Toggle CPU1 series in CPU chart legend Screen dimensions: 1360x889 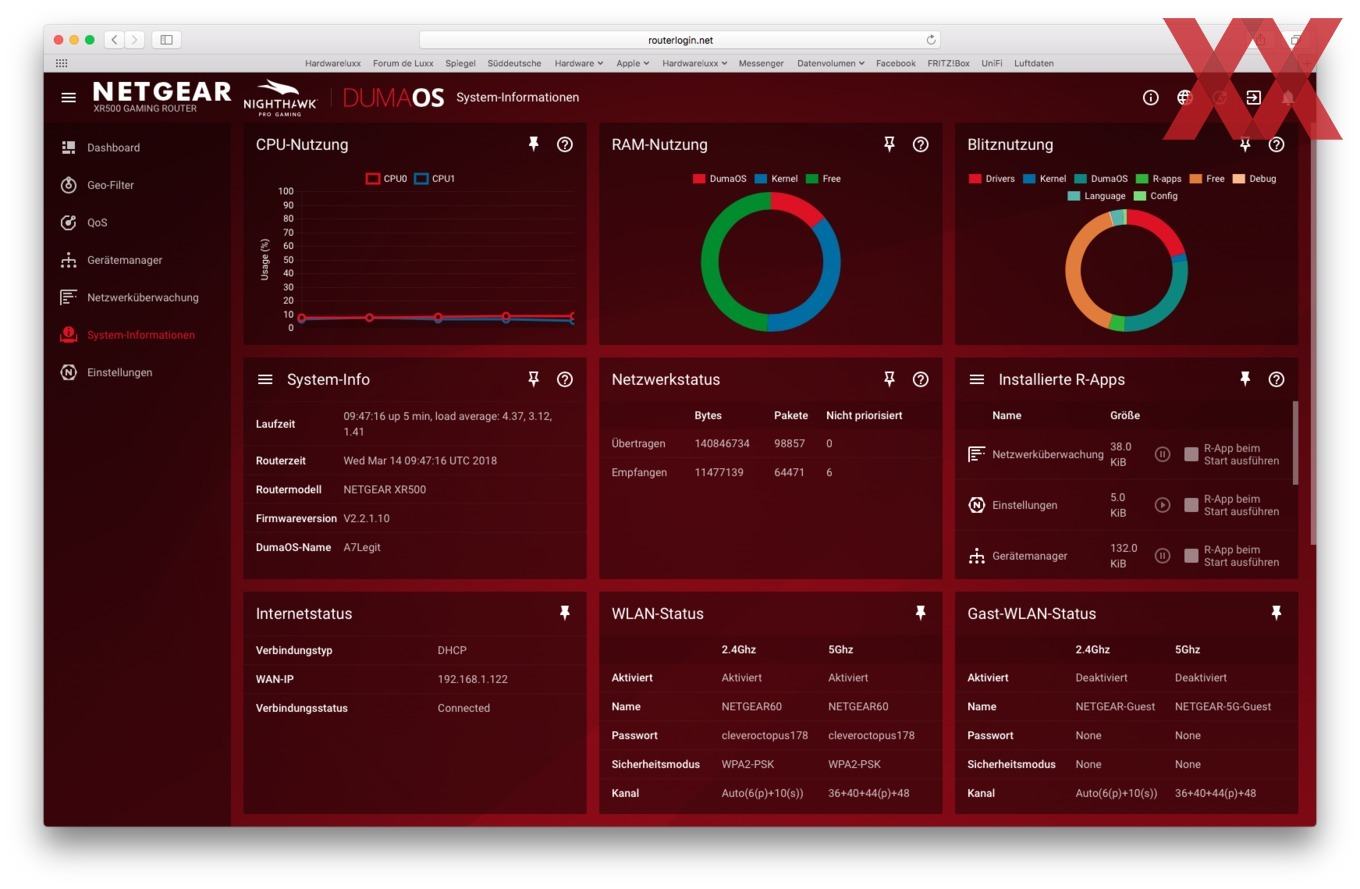[x=434, y=179]
